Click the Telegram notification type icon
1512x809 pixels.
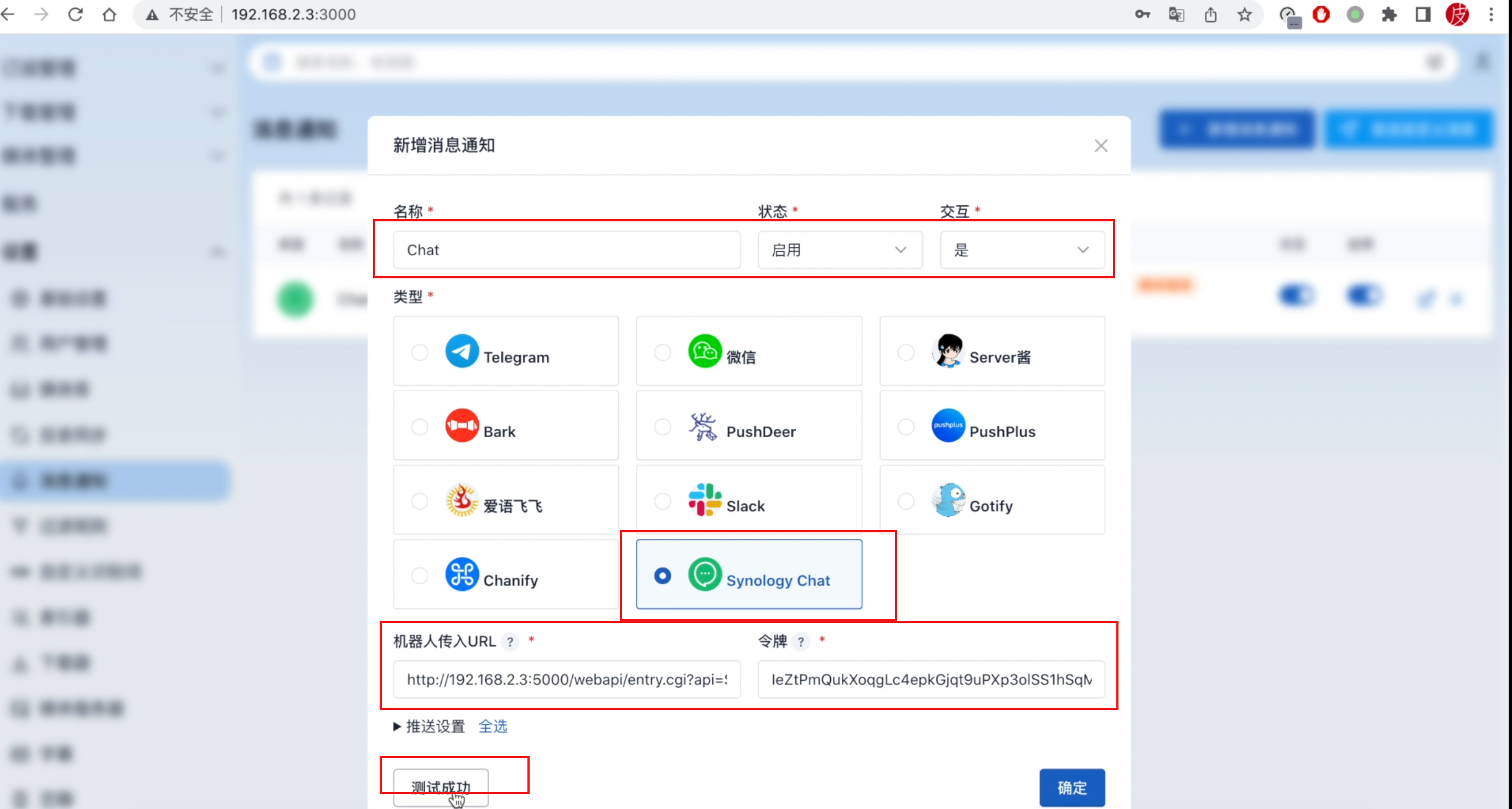click(463, 351)
